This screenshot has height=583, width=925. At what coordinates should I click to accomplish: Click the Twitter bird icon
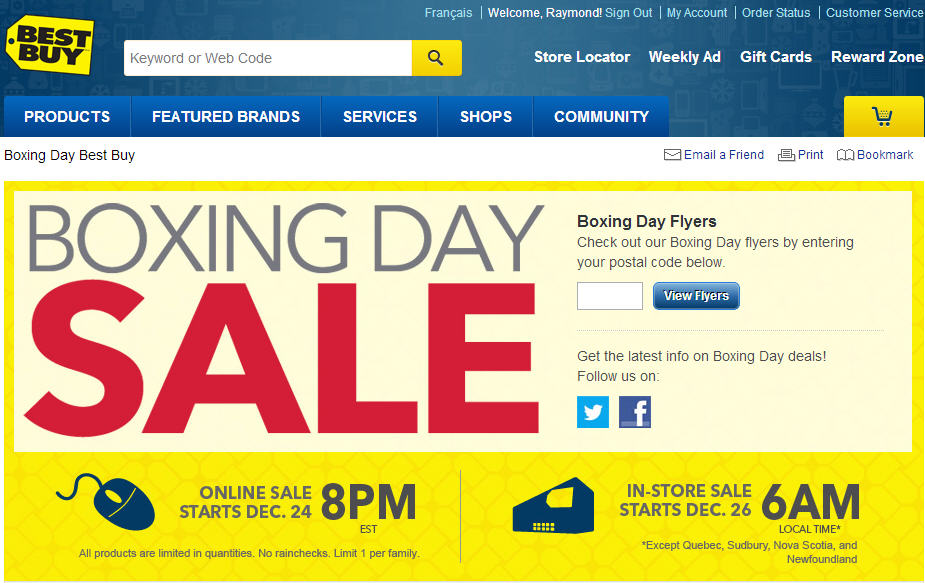click(593, 411)
